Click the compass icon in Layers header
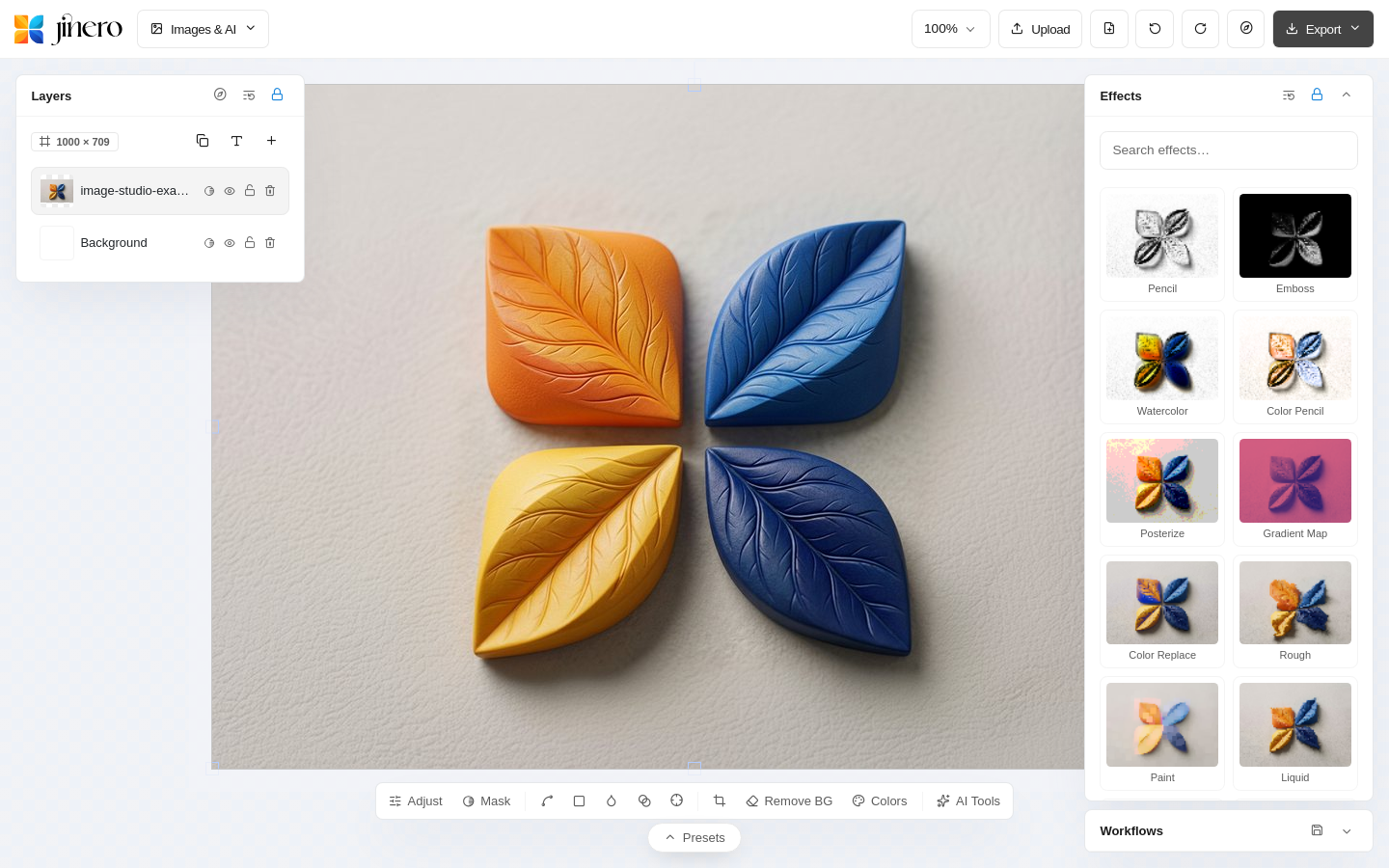1389x868 pixels. [x=220, y=95]
